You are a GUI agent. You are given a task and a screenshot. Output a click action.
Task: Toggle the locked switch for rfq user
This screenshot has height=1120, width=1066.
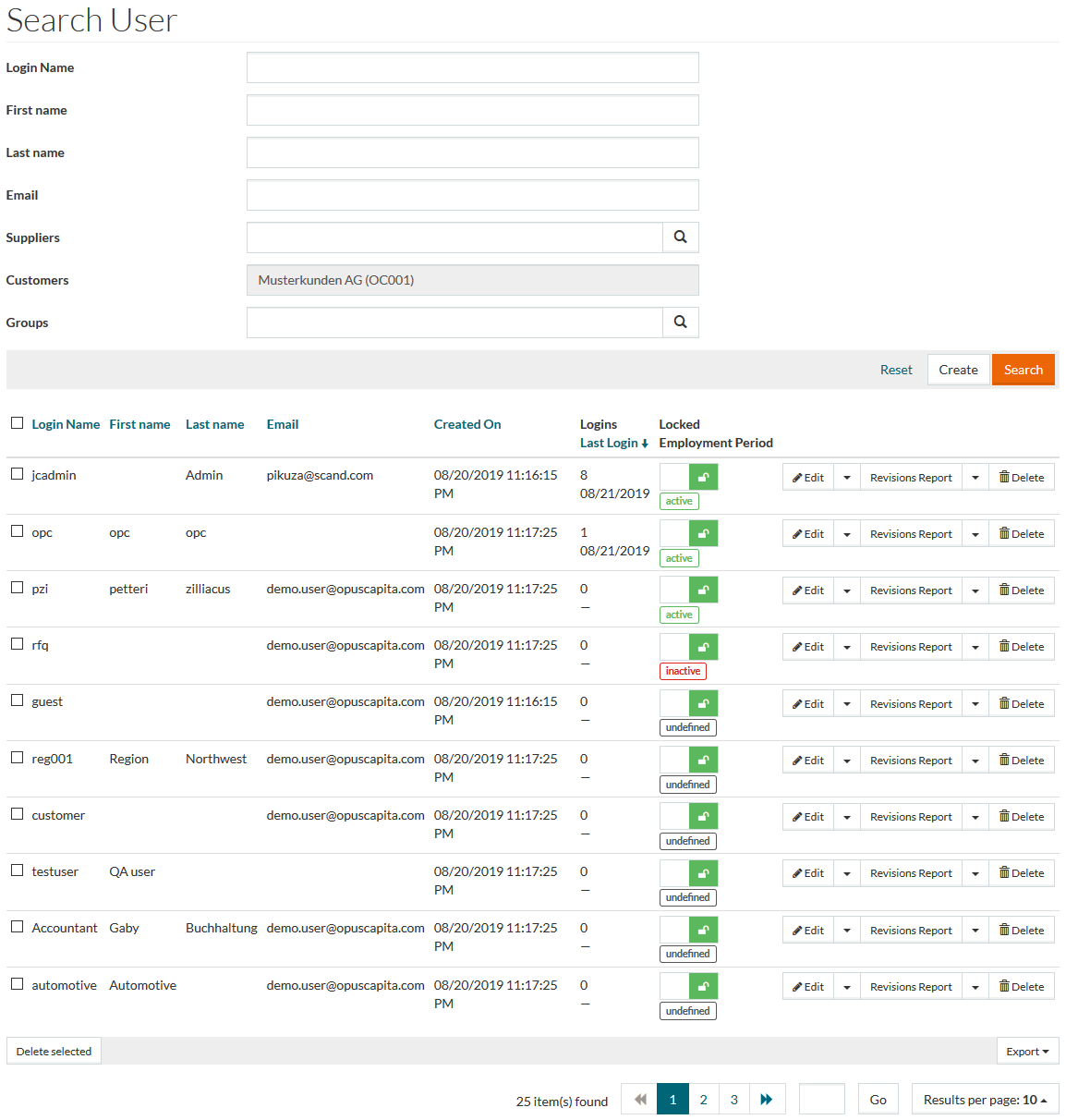pyautogui.click(x=688, y=647)
